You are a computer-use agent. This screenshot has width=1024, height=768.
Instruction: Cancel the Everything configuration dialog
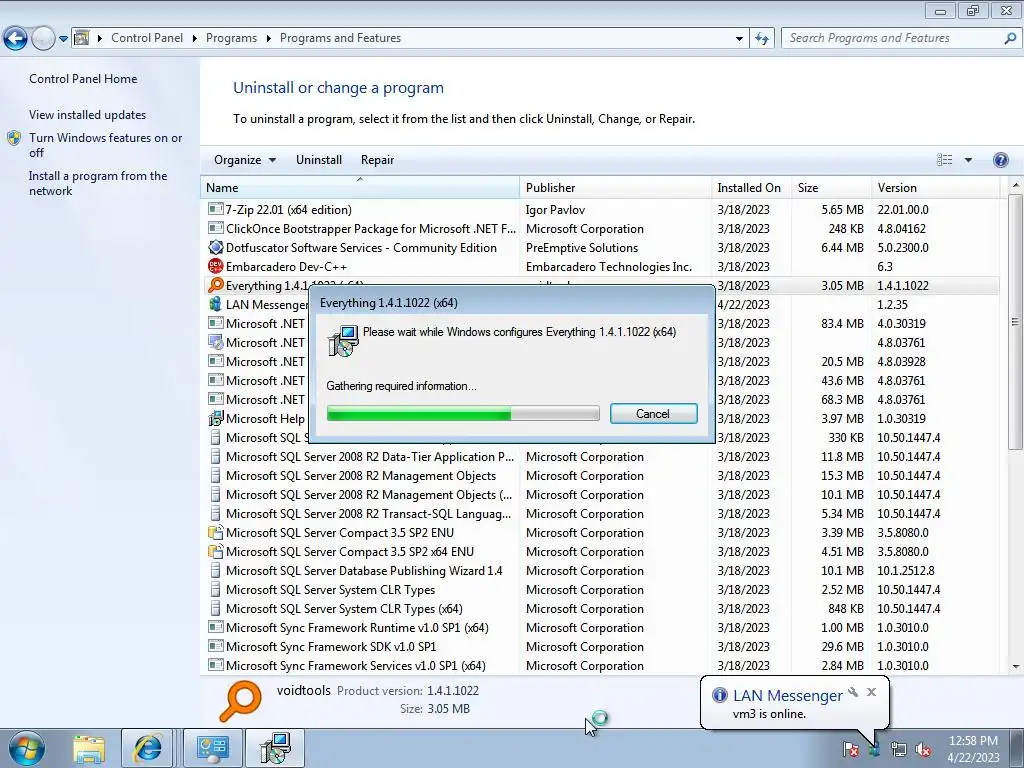pyautogui.click(x=654, y=413)
